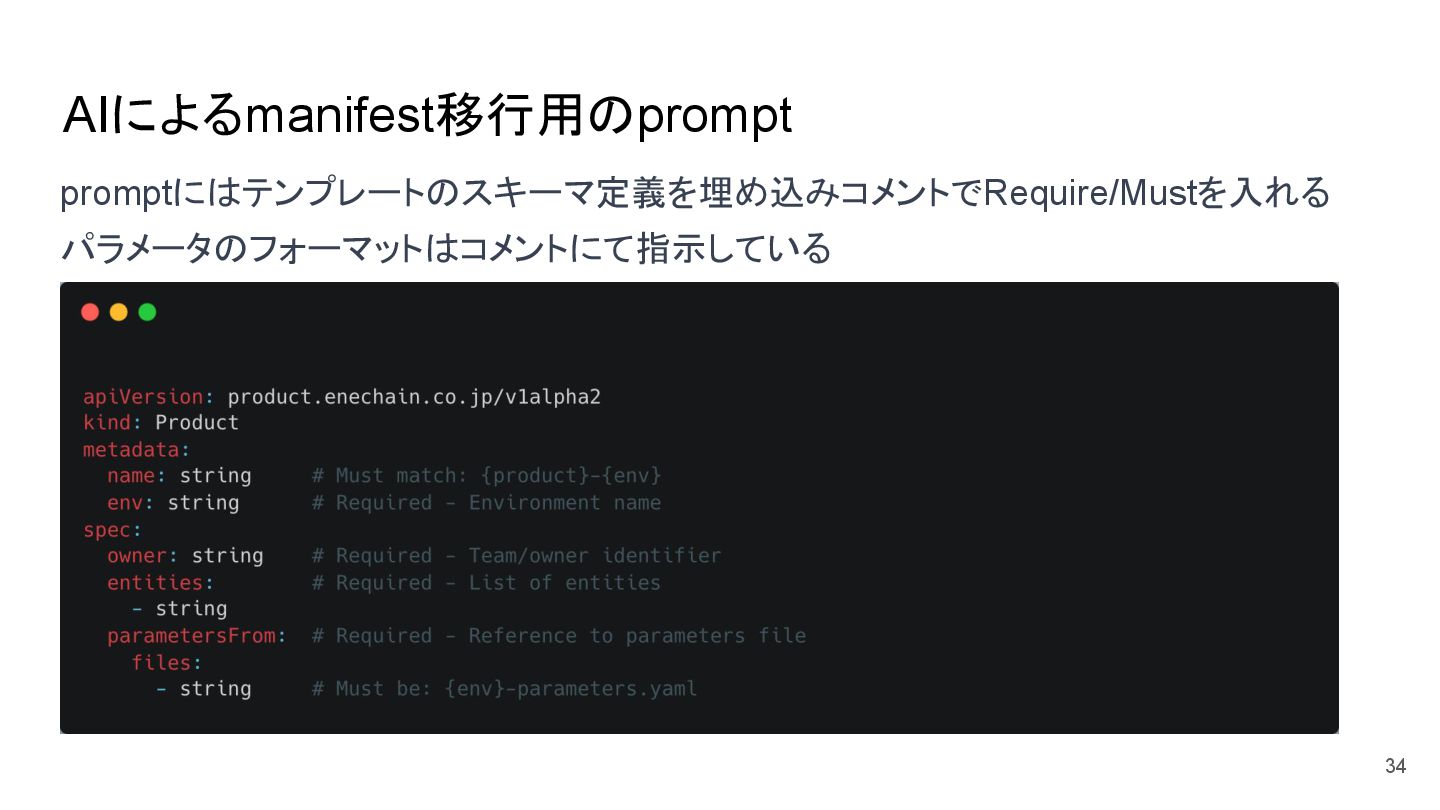Click the slide title about manifest移行用のprompt
This screenshot has height=810, width=1440.
427,117
